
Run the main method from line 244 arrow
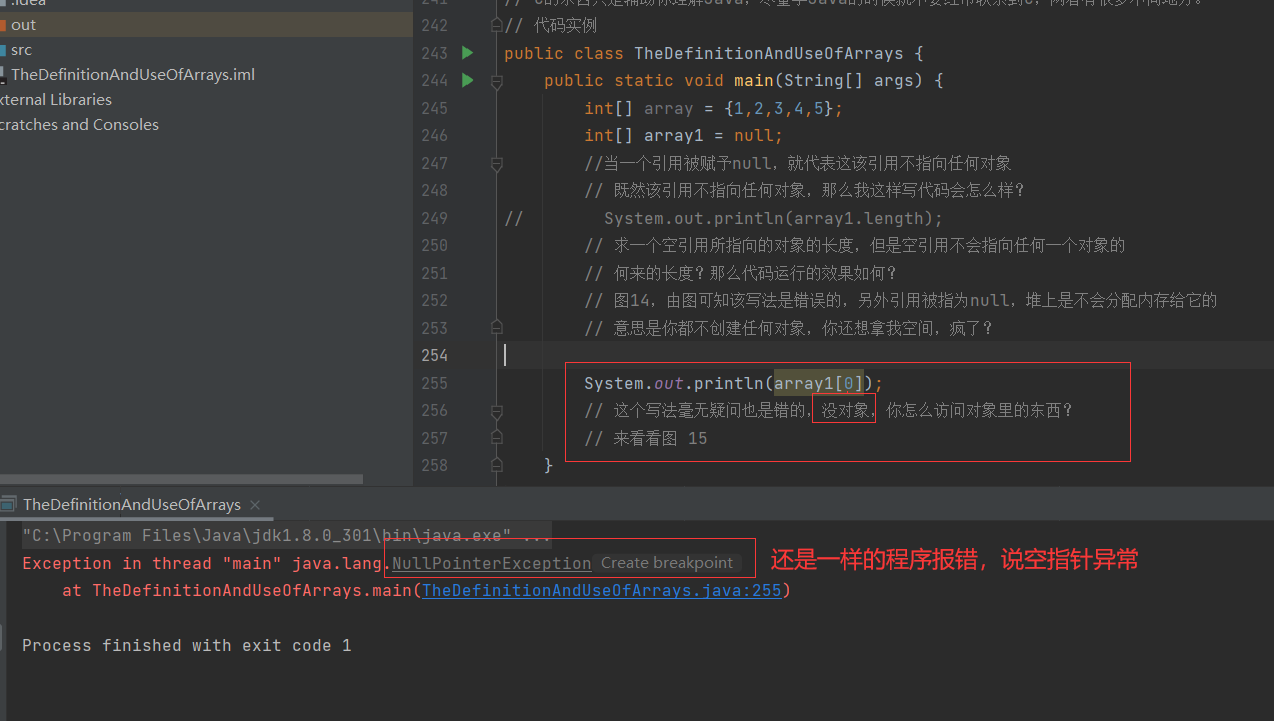pos(467,80)
